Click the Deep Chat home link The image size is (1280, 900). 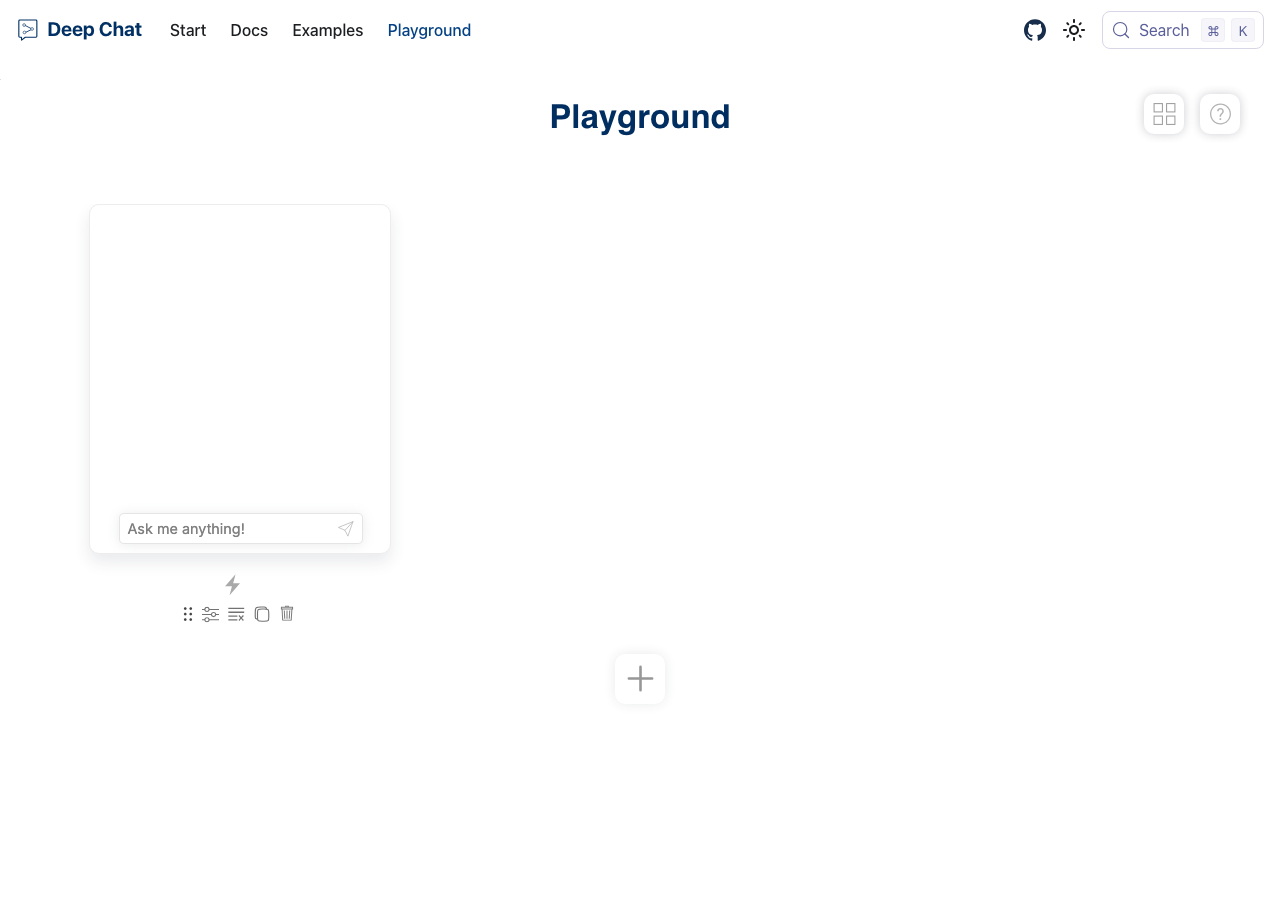[x=80, y=30]
